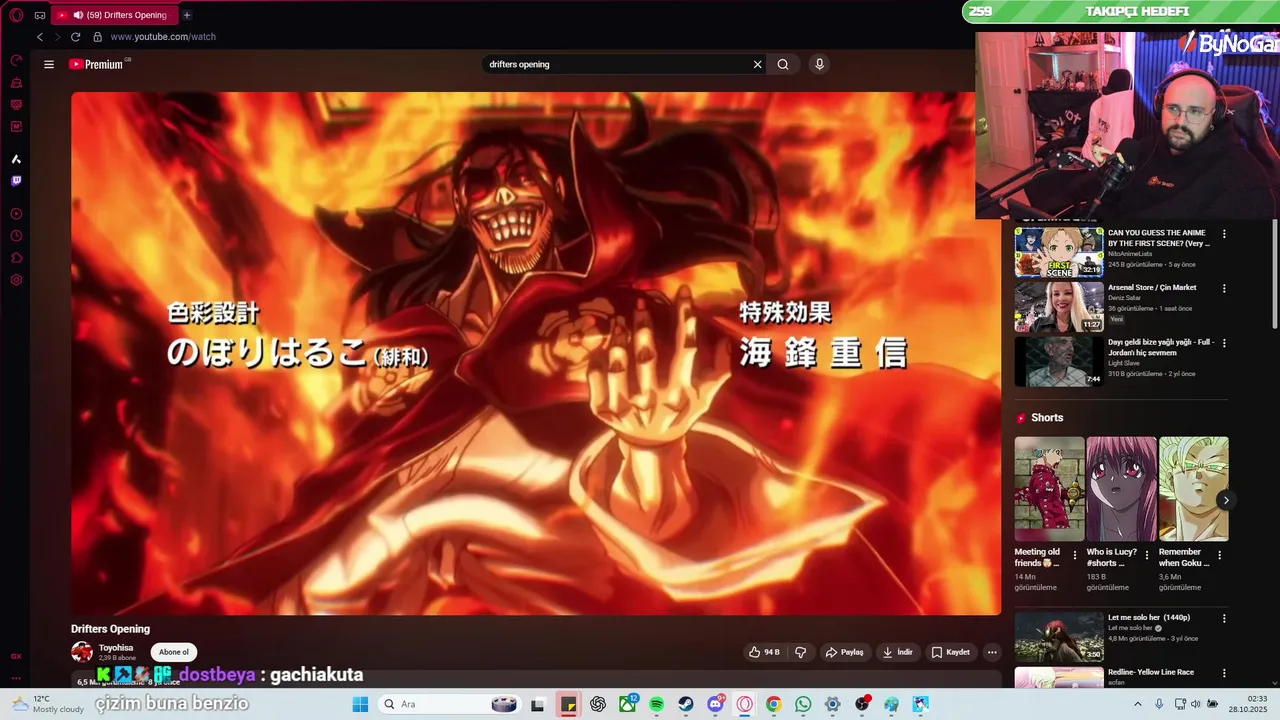The width and height of the screenshot is (1280, 720).
Task: Open the Opera GX main menu logo
Action: tap(16, 15)
